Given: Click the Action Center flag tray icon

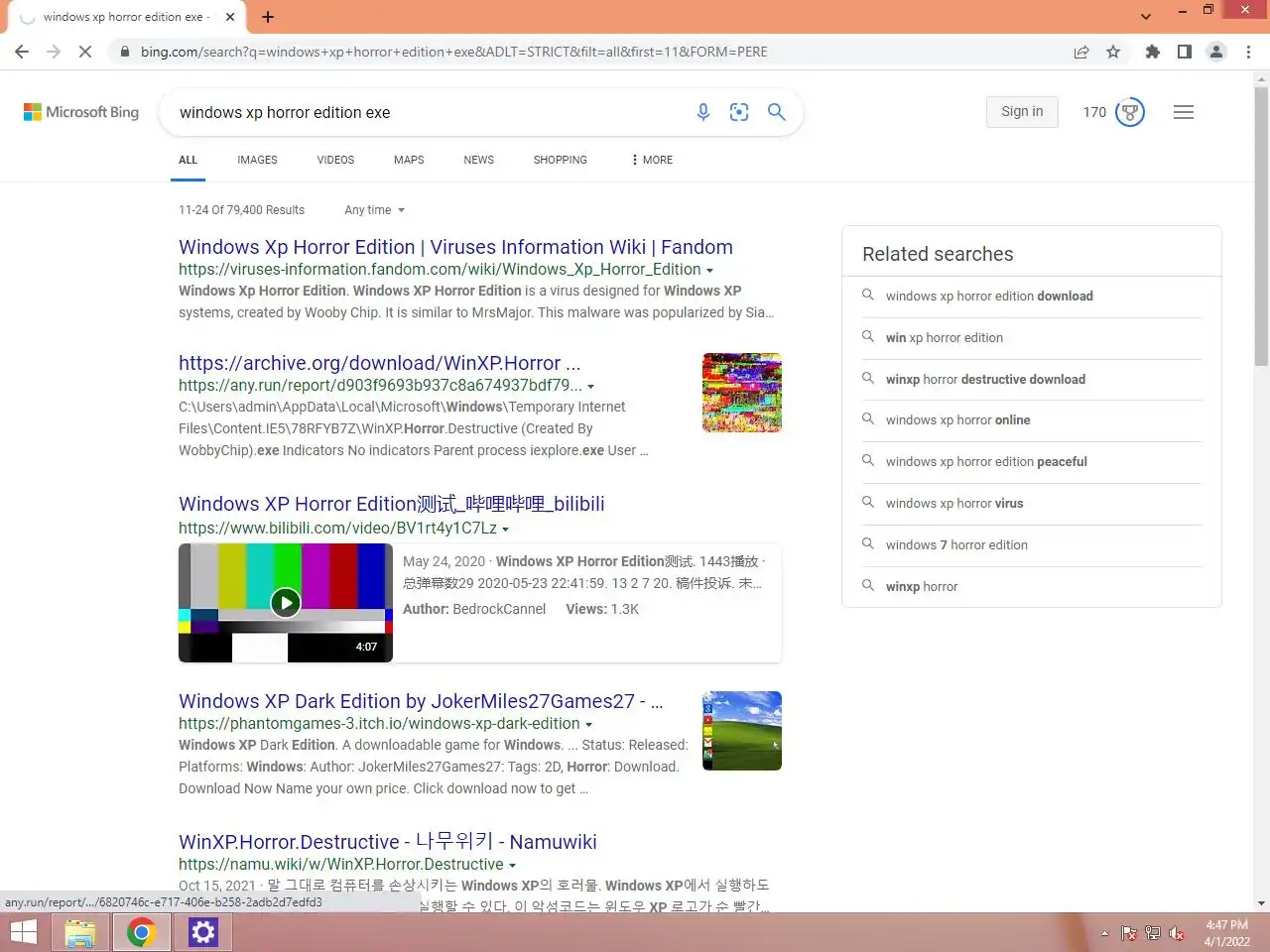Looking at the screenshot, I should coord(1128,933).
